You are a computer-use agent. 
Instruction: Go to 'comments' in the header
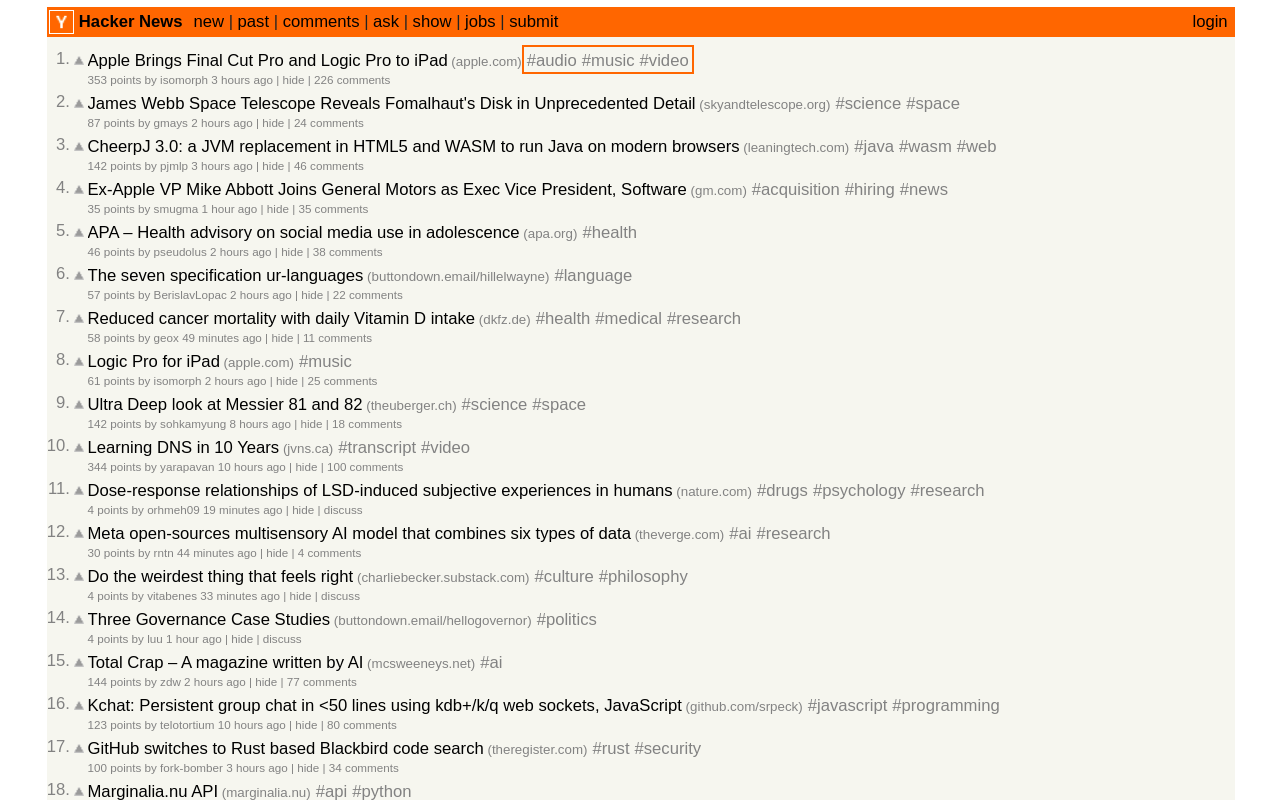point(321,22)
